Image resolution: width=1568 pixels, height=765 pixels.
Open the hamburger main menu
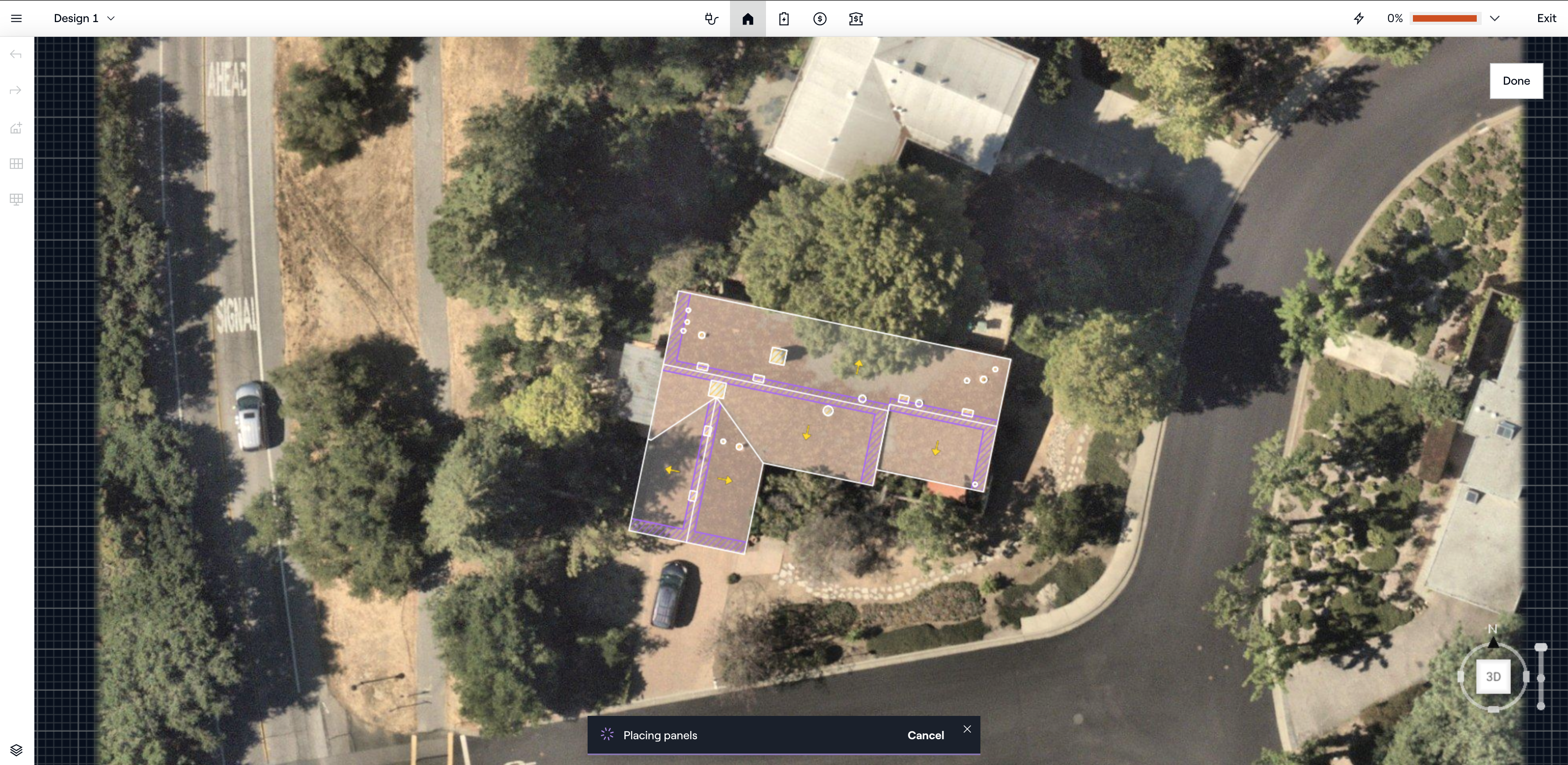pos(16,18)
